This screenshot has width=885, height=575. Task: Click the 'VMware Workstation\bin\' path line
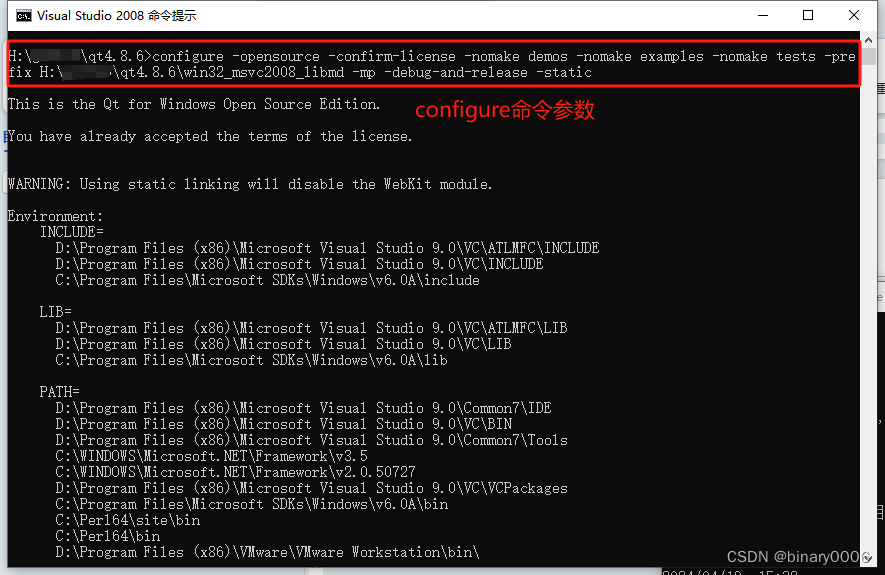(x=268, y=552)
